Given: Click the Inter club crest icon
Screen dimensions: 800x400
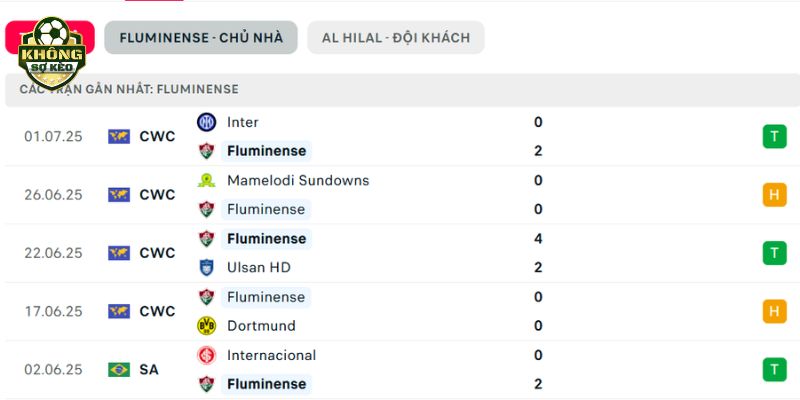Looking at the screenshot, I should [207, 122].
